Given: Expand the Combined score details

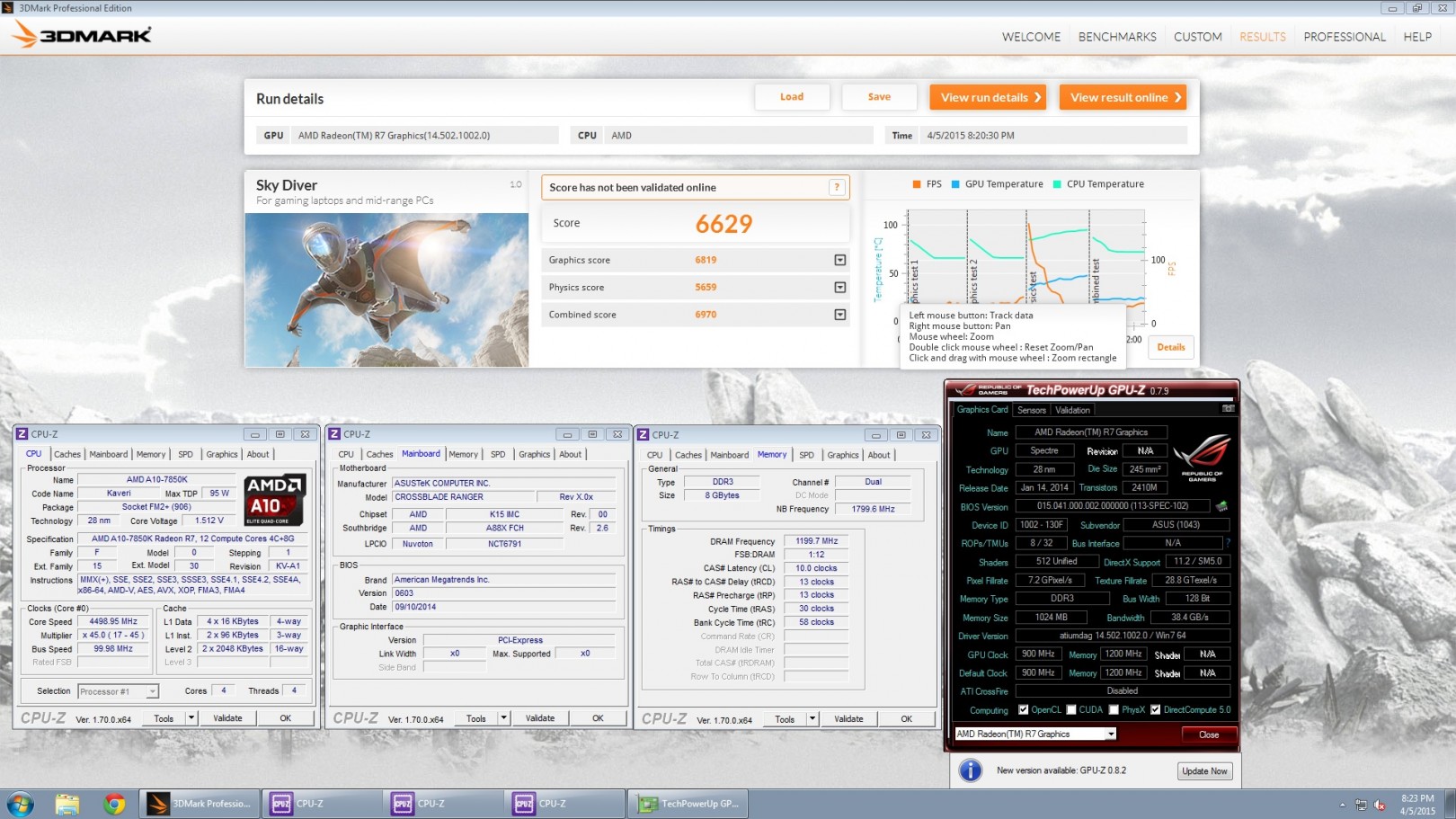Looking at the screenshot, I should pos(840,315).
